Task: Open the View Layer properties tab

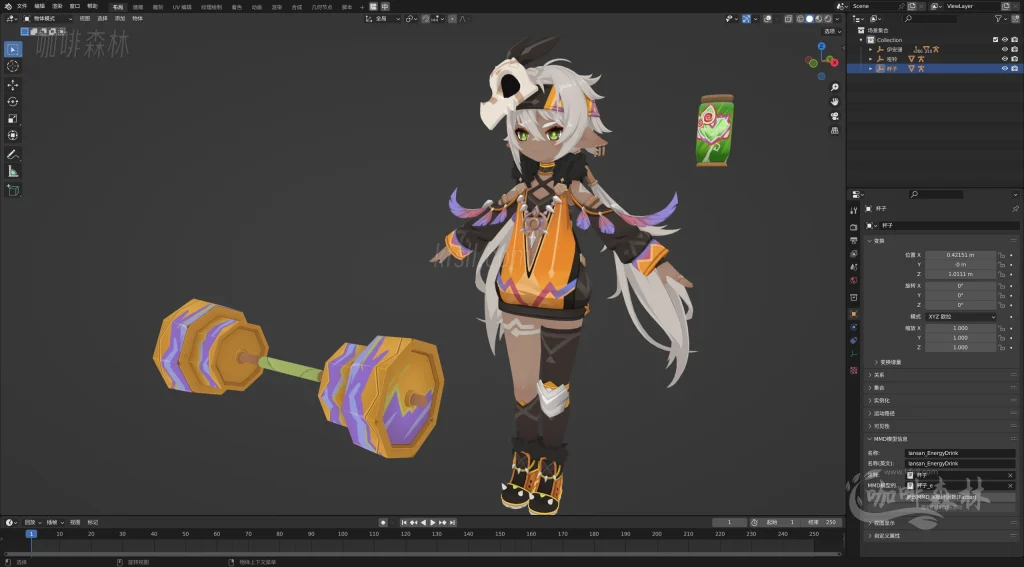Action: (x=854, y=253)
